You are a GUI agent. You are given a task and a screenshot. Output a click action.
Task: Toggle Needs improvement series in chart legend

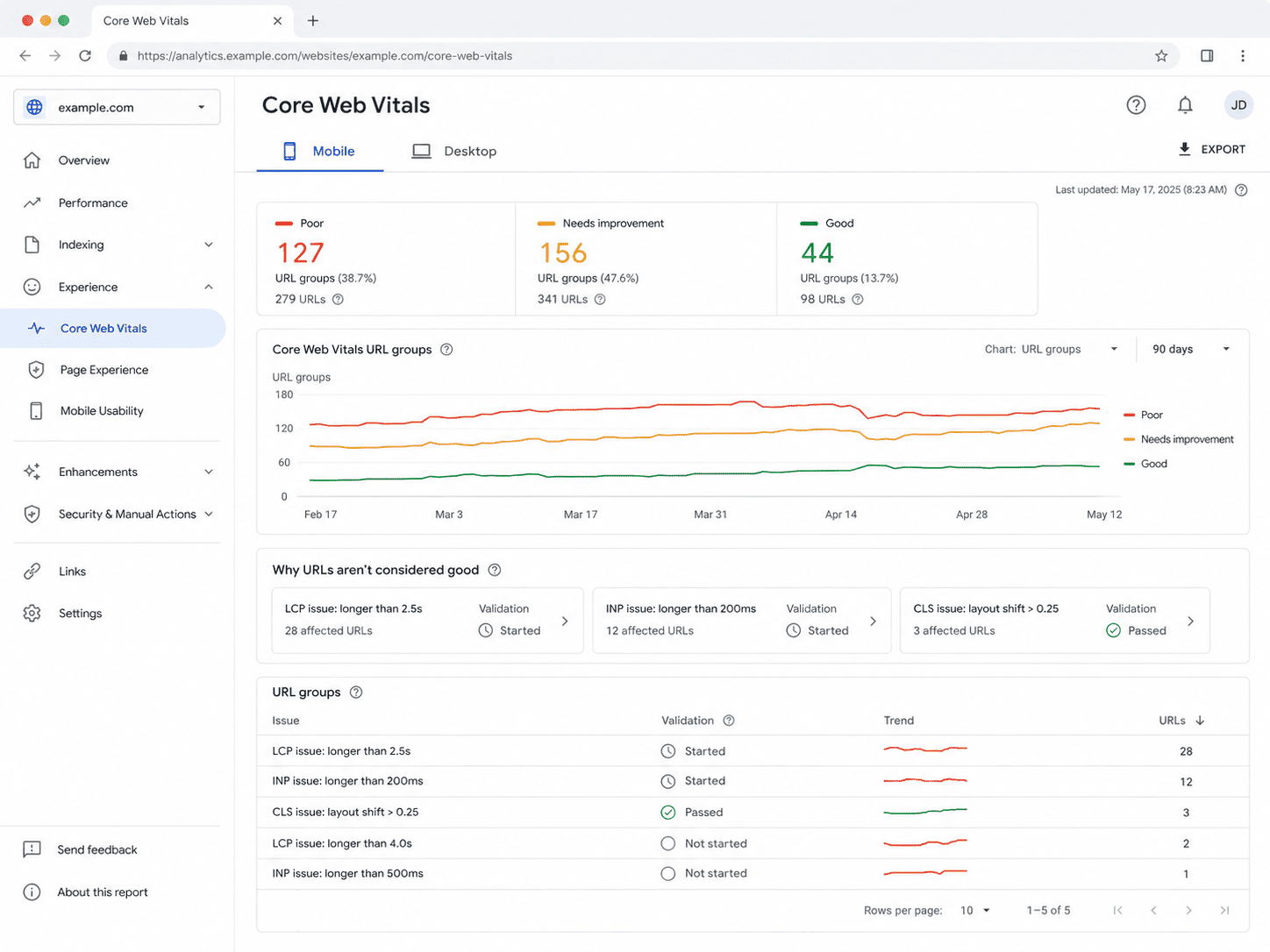click(1178, 439)
